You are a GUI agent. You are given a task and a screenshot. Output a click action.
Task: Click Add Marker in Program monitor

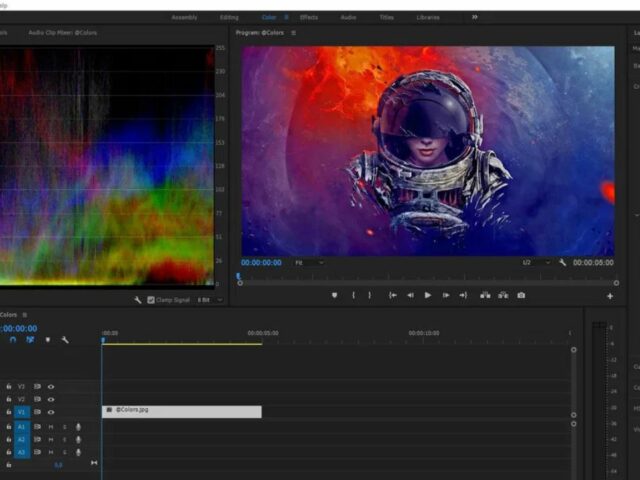335,295
